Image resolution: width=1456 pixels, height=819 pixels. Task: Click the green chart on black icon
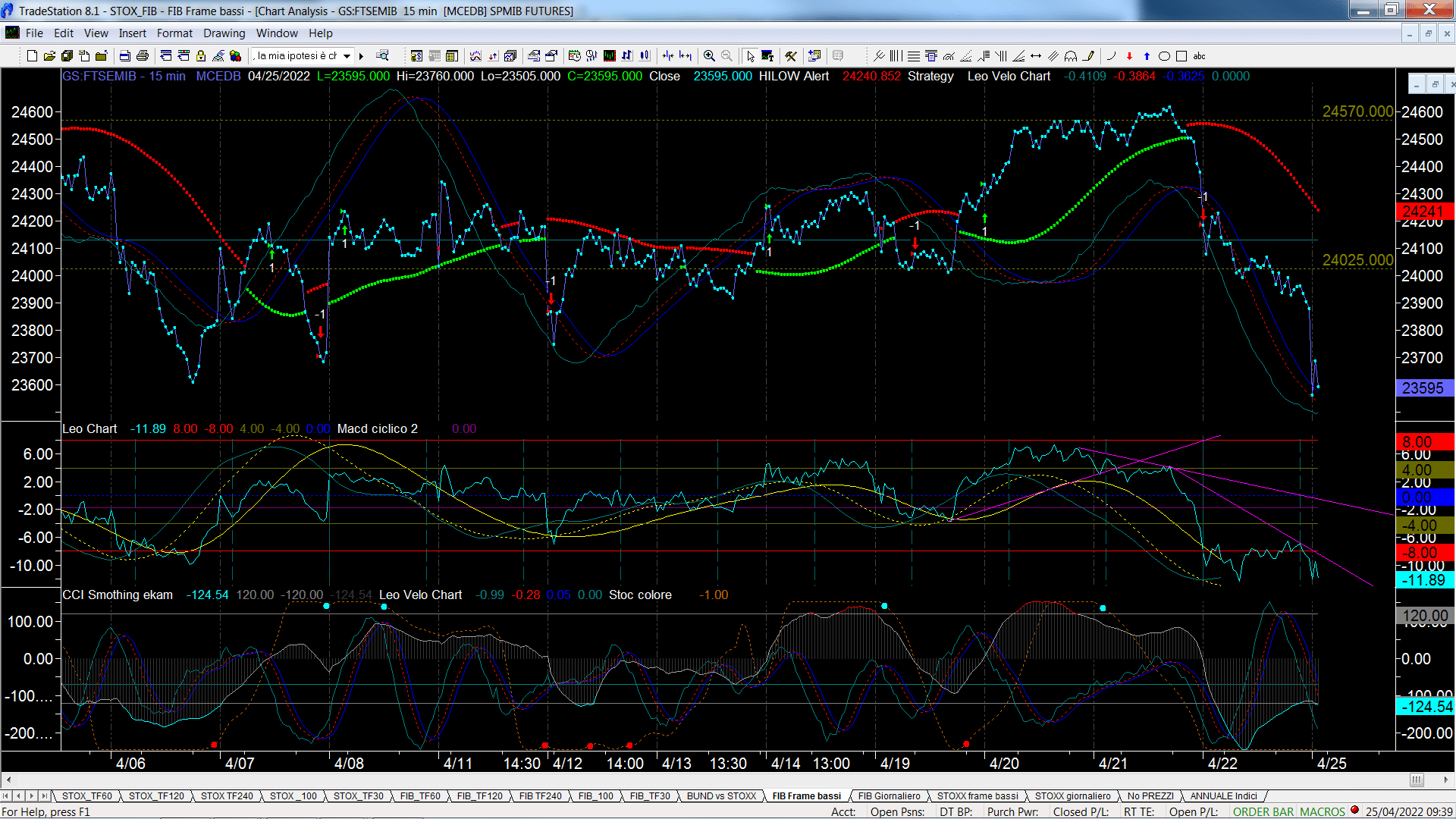(609, 56)
